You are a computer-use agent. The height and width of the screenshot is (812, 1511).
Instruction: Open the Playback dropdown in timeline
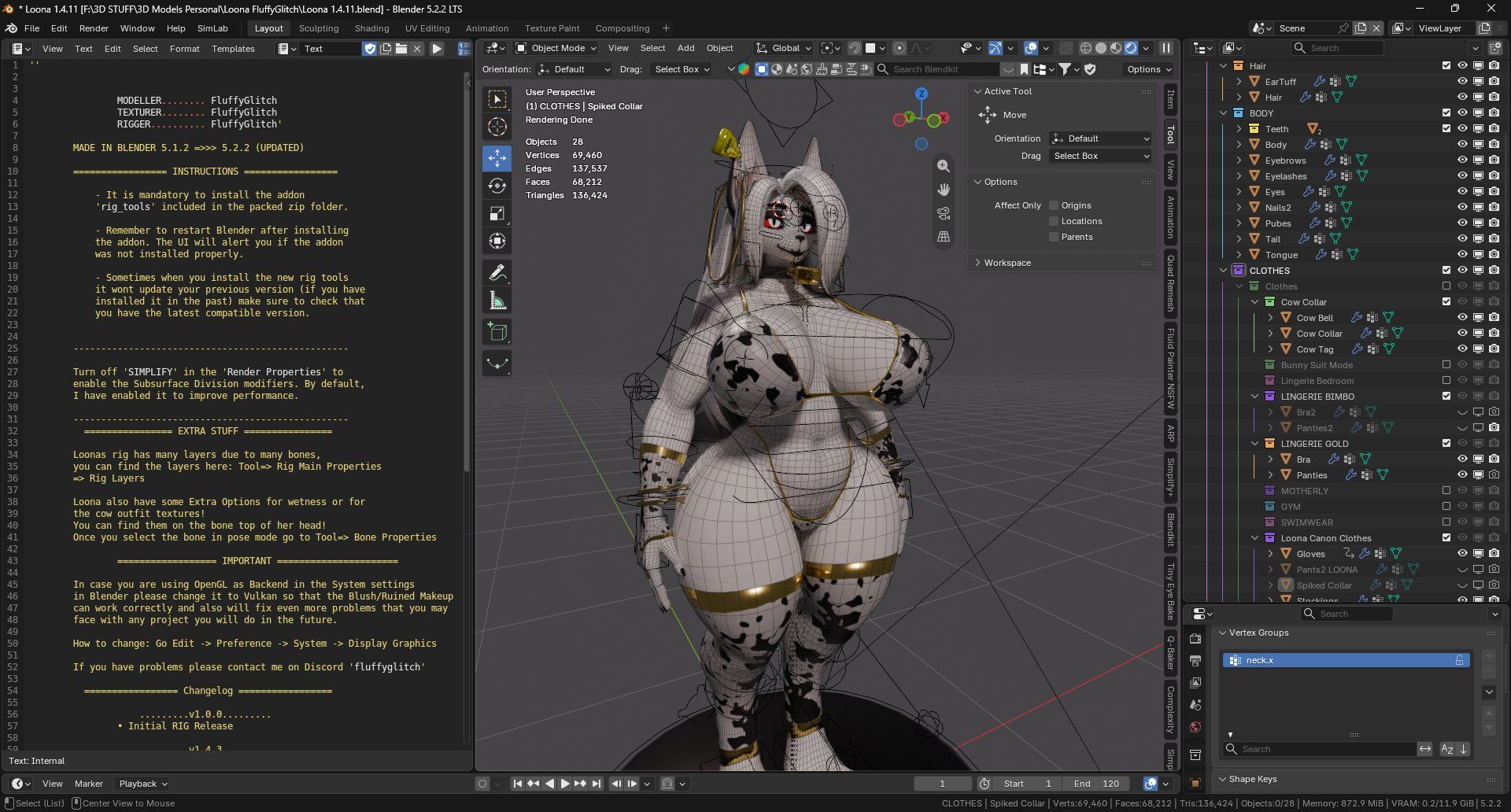click(x=142, y=784)
